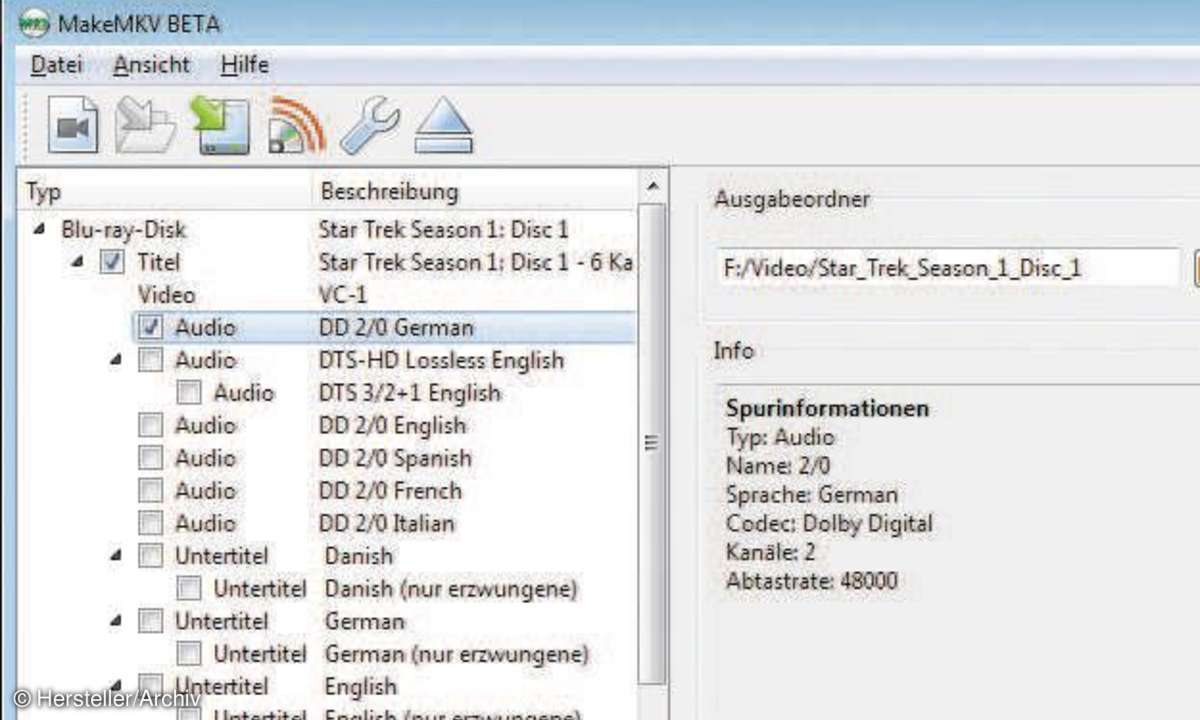This screenshot has height=720, width=1200.
Task: Click the 'Spurinformationen' heading
Action: [828, 408]
